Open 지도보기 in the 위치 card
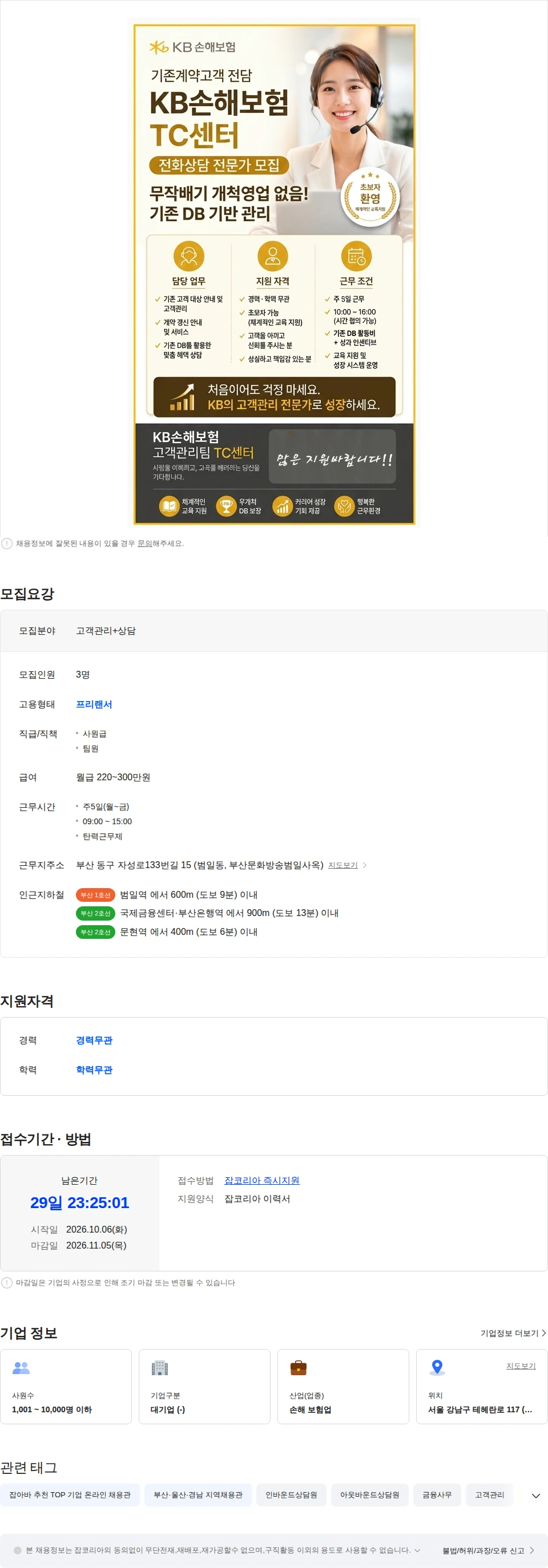This screenshot has height=1568, width=548. click(x=521, y=1366)
